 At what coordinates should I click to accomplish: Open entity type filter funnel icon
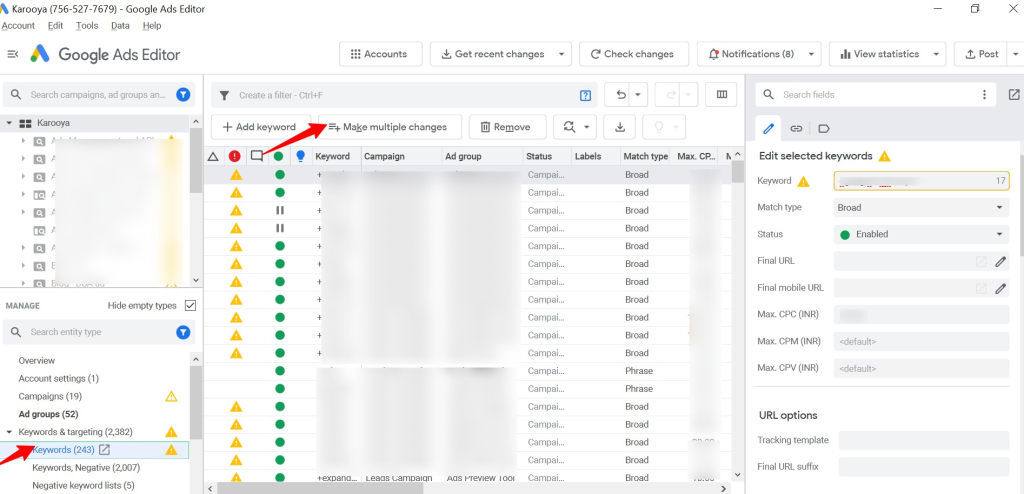pyautogui.click(x=184, y=333)
